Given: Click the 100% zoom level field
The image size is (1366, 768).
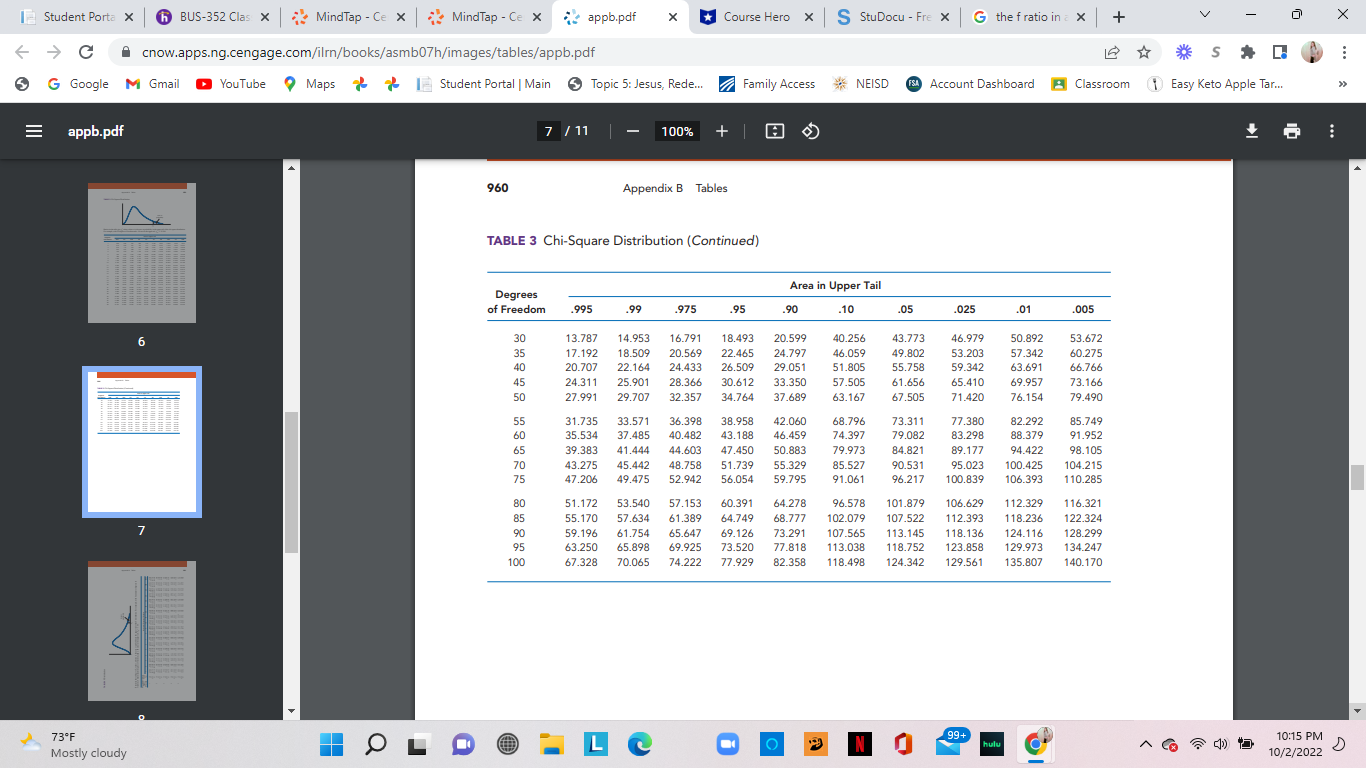Looking at the screenshot, I should click(x=677, y=131).
